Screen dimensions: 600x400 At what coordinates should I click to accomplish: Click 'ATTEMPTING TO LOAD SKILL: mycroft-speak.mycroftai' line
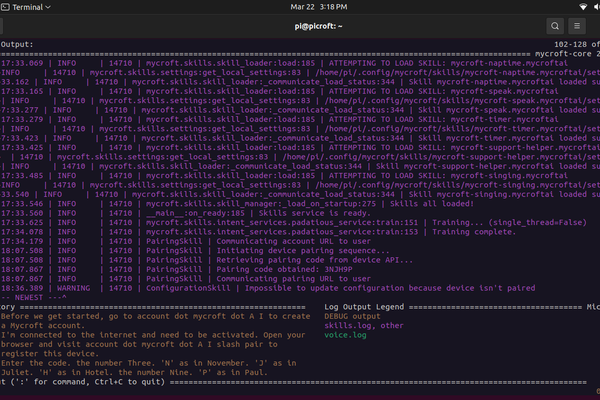pyautogui.click(x=279, y=91)
